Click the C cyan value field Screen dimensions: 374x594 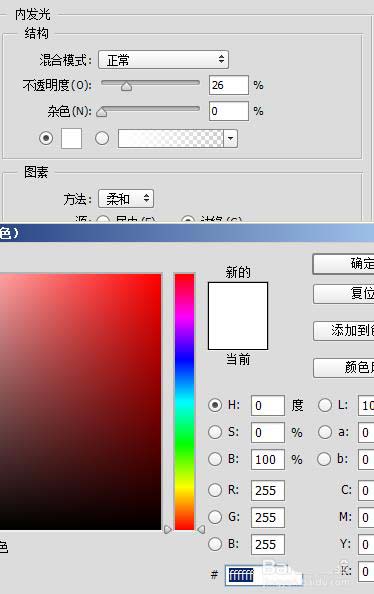click(x=366, y=491)
